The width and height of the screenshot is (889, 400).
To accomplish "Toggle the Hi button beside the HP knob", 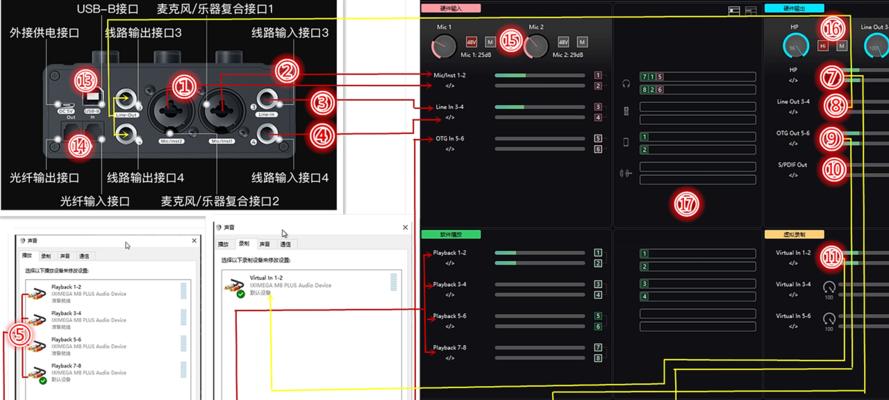I will tap(822, 45).
